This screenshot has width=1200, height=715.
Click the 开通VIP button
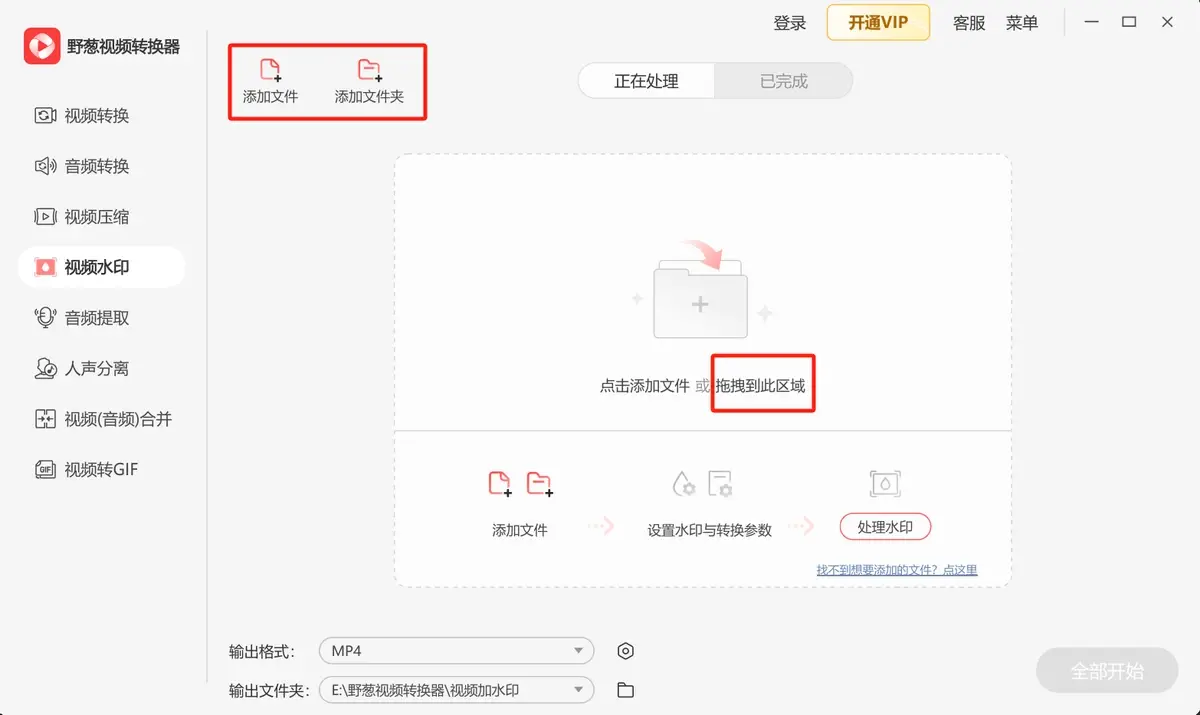(x=878, y=22)
